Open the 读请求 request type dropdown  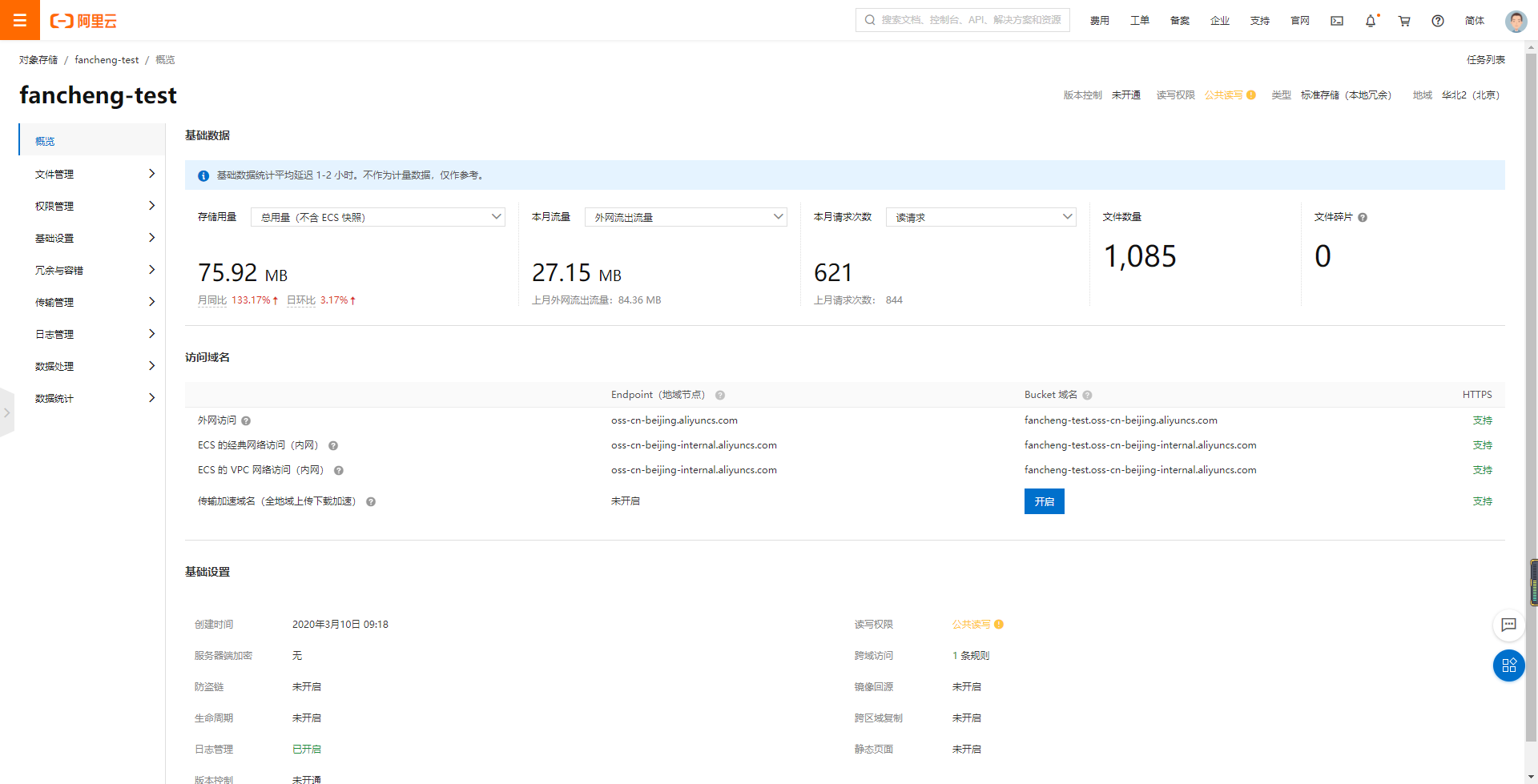980,217
